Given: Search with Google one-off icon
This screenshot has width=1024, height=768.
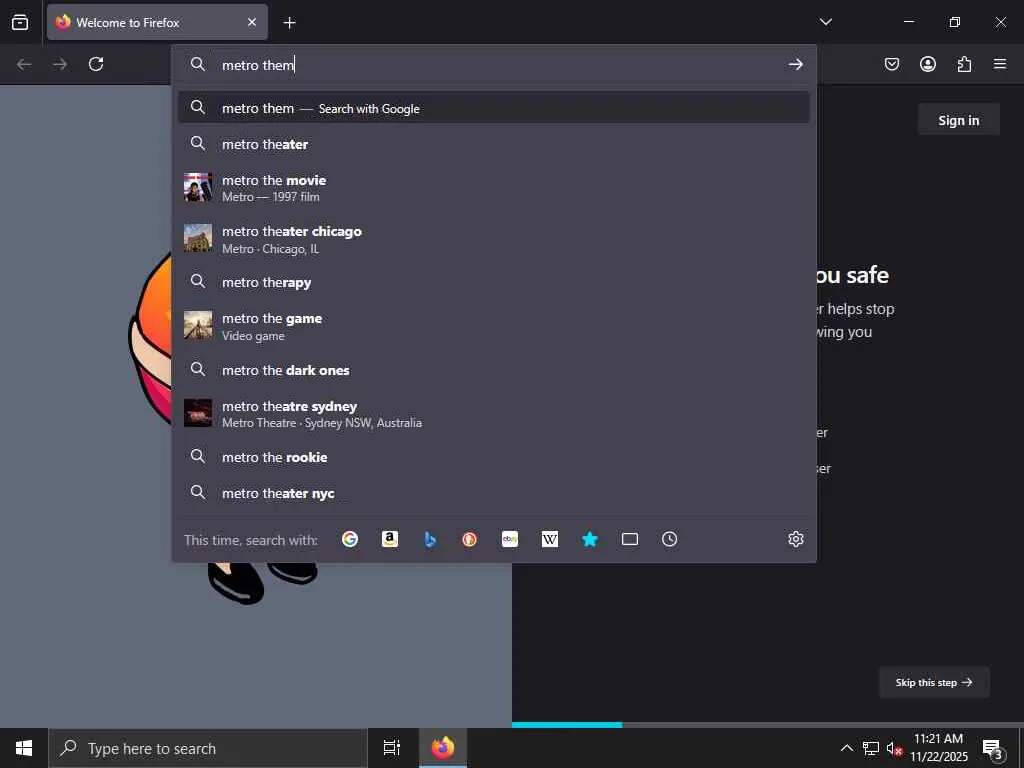Looking at the screenshot, I should pos(350,539).
